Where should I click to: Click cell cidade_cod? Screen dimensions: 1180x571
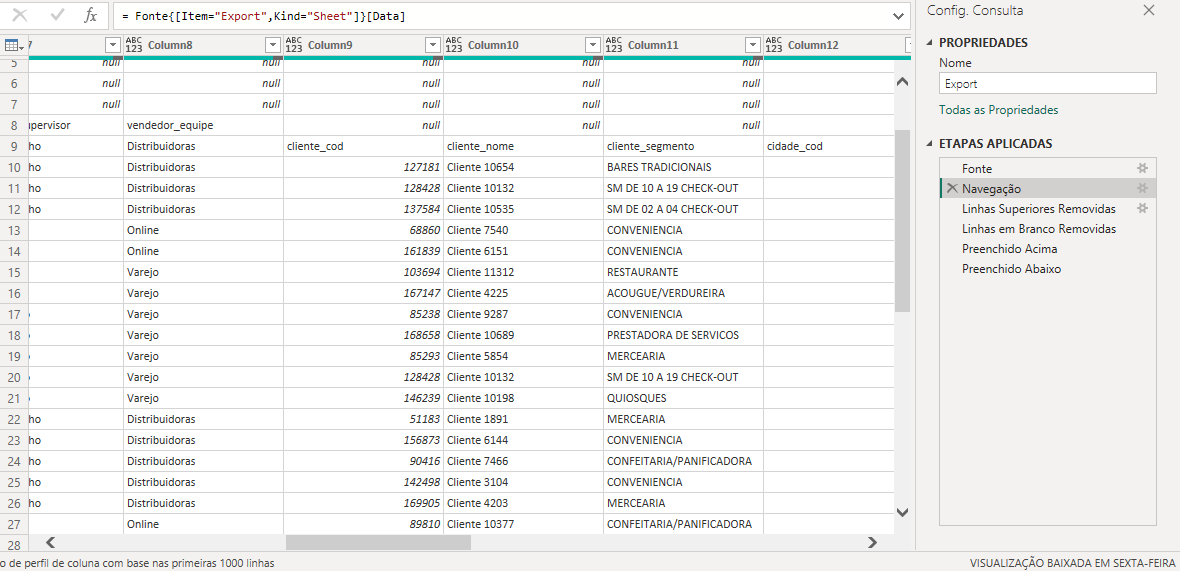829,146
